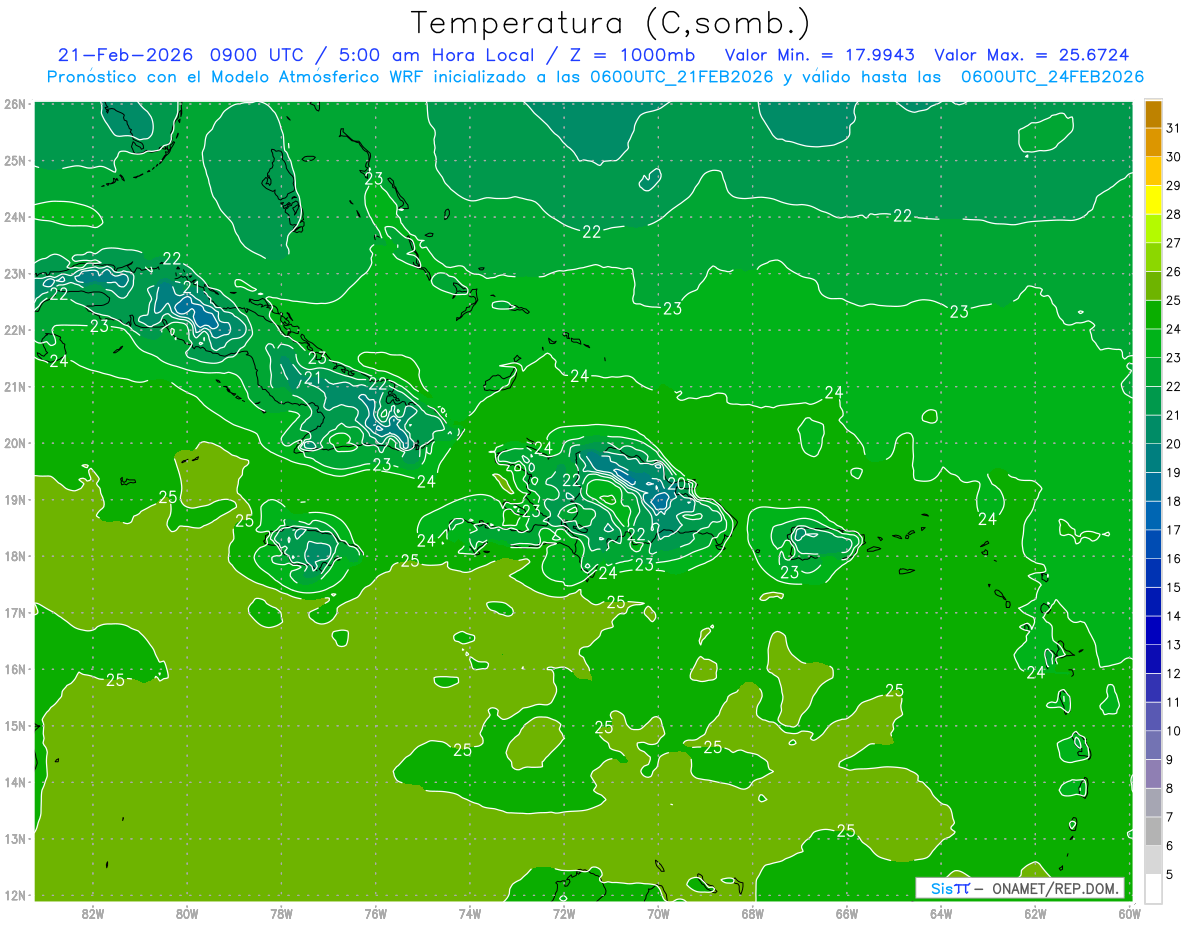This screenshot has width=1200, height=927.
Task: Click the "82W" longitude axis label
Action: pos(93,912)
